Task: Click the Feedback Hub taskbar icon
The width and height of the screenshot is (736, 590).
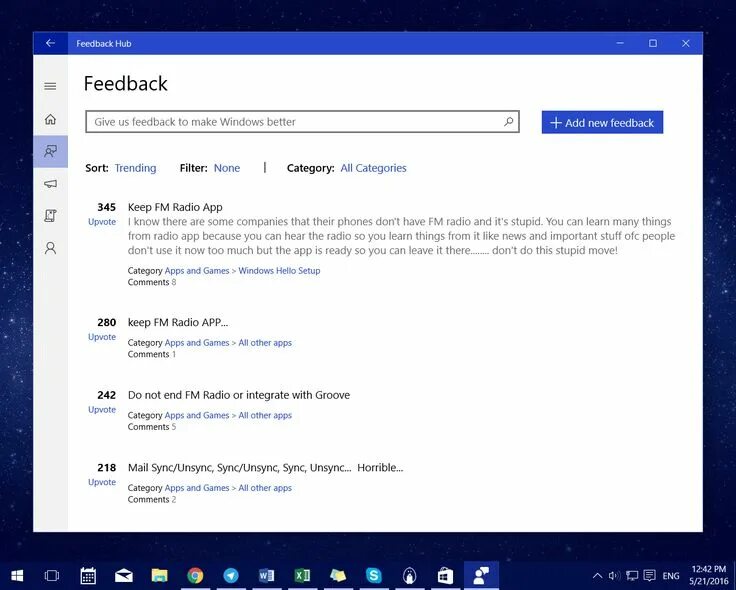Action: pos(481,575)
